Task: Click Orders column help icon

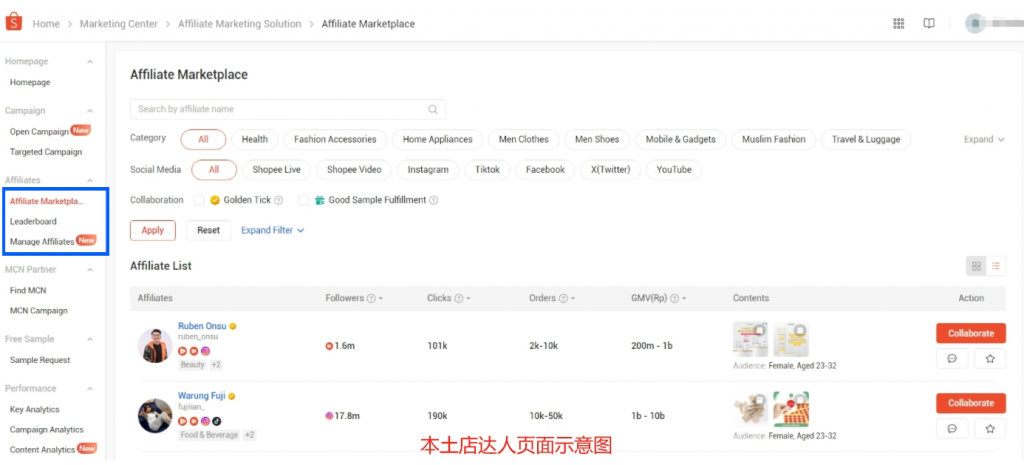Action: click(x=564, y=298)
